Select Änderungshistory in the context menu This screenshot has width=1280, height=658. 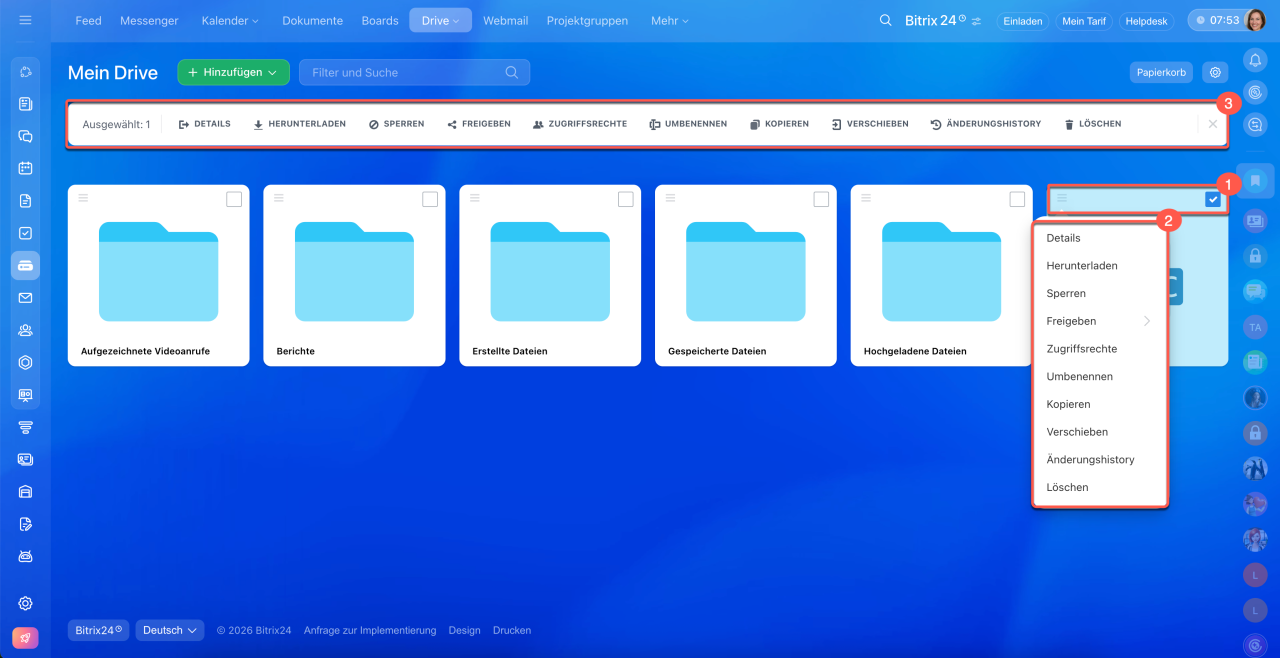pos(1090,459)
